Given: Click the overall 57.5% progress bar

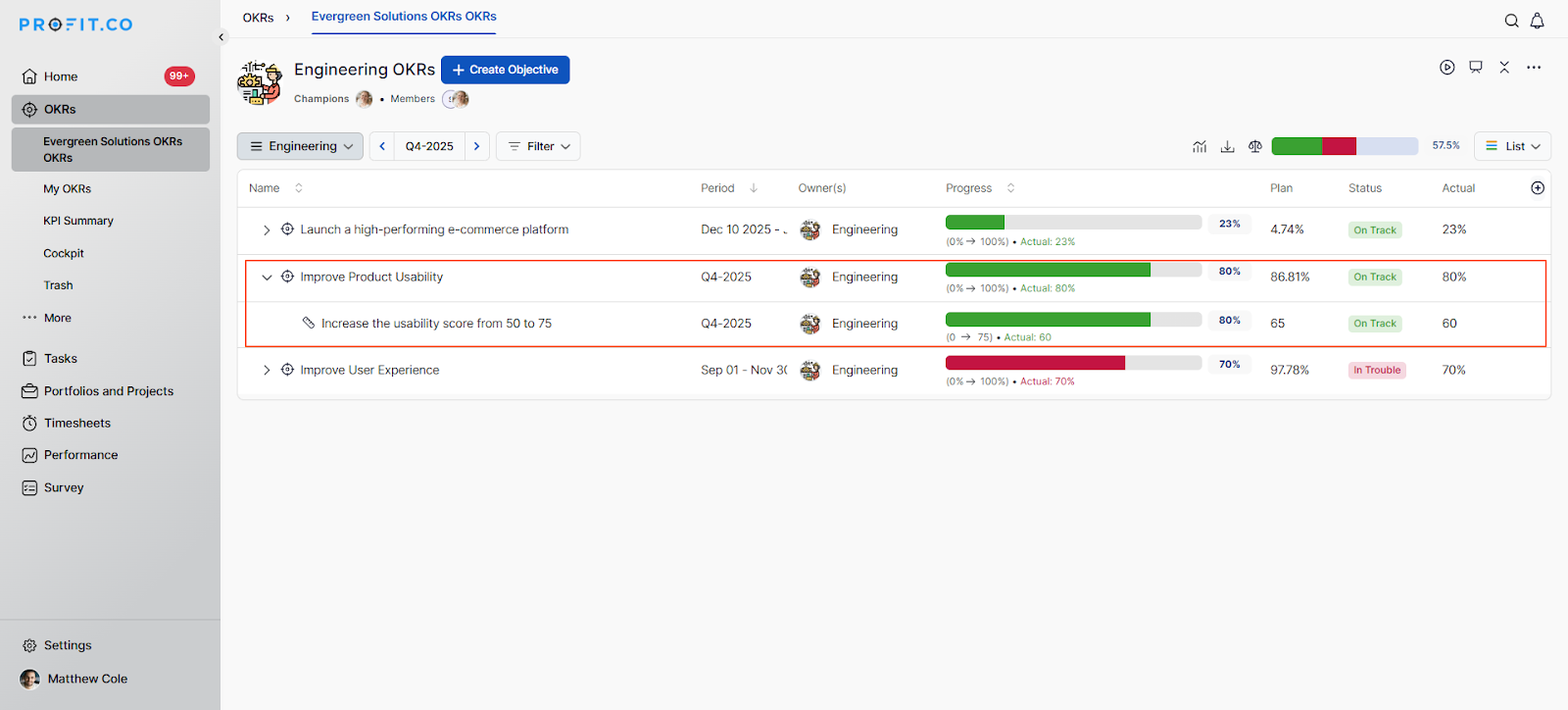Looking at the screenshot, I should pos(1345,146).
